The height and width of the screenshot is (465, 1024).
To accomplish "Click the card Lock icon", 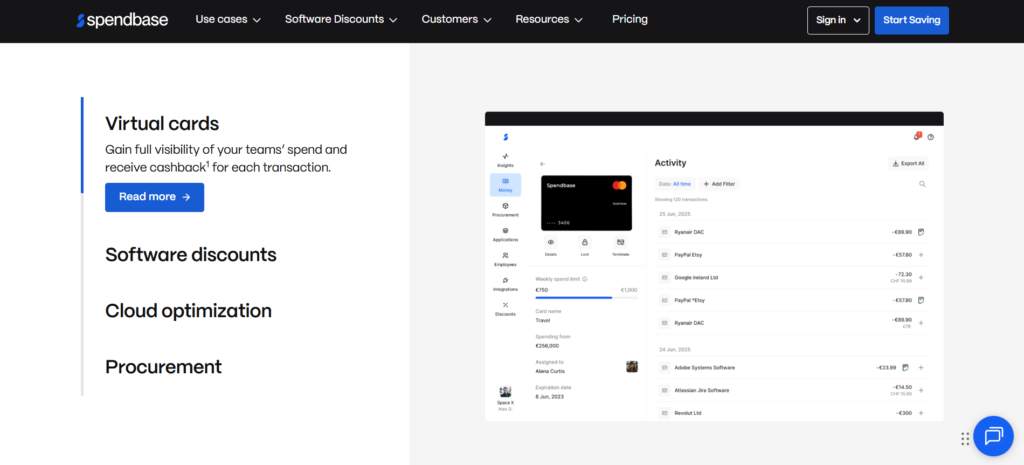I will pyautogui.click(x=584, y=242).
